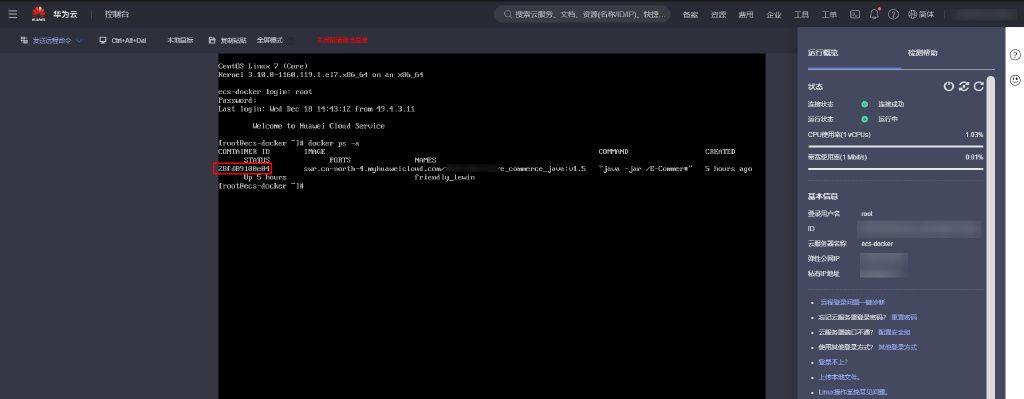The height and width of the screenshot is (399, 1024).
Task: Switch to the 检测帮助 tab
Action: click(923, 53)
